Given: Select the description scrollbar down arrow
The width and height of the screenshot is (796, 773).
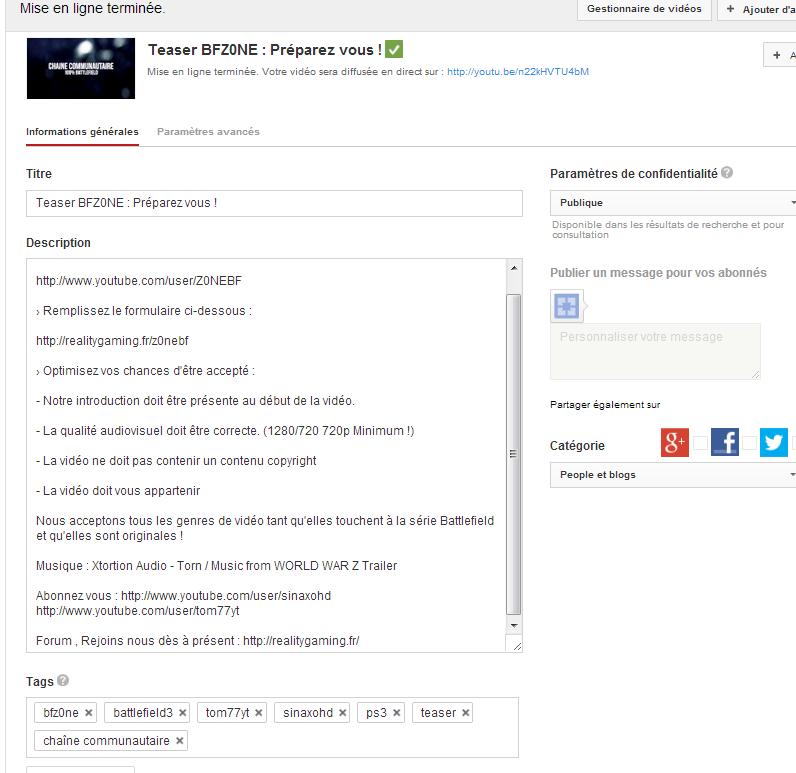Looking at the screenshot, I should pyautogui.click(x=514, y=625).
